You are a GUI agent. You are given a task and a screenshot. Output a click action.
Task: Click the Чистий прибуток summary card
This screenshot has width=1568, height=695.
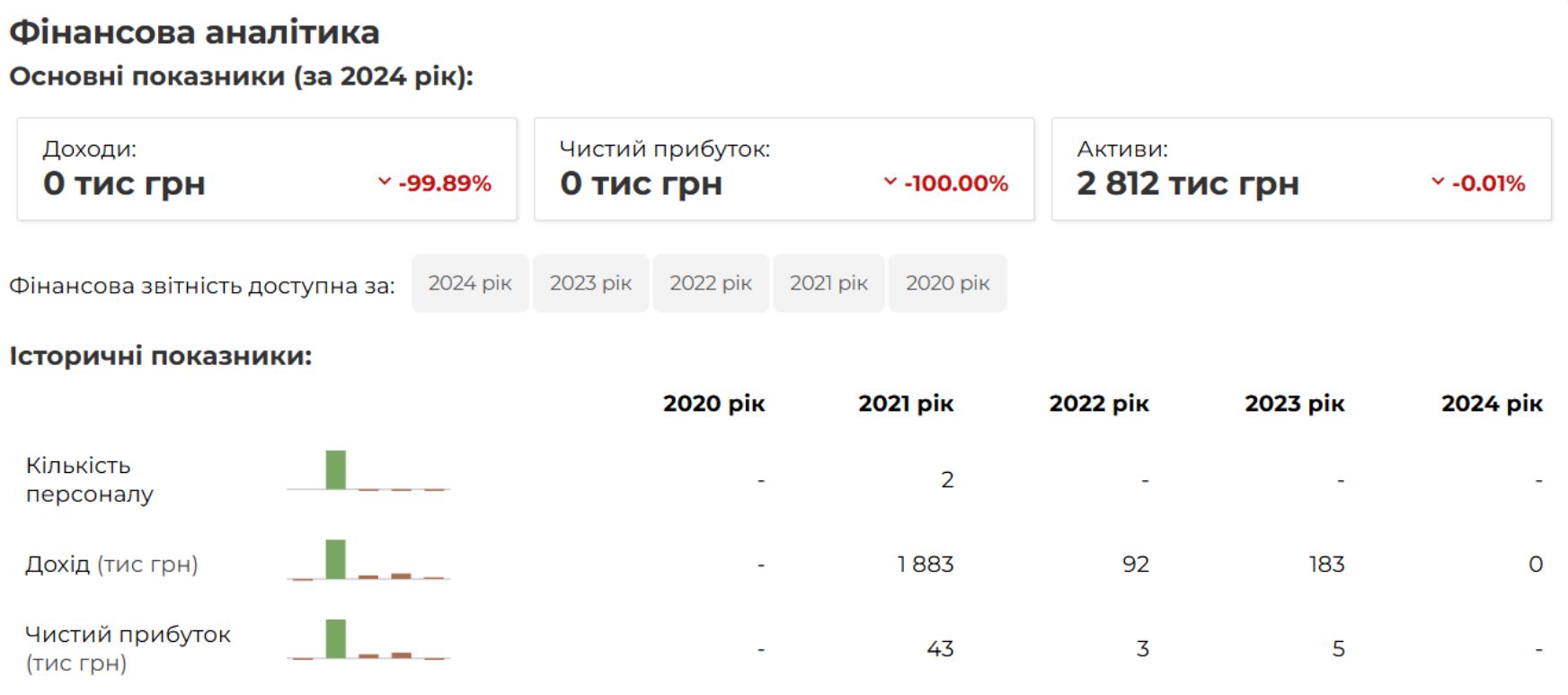tap(784, 169)
